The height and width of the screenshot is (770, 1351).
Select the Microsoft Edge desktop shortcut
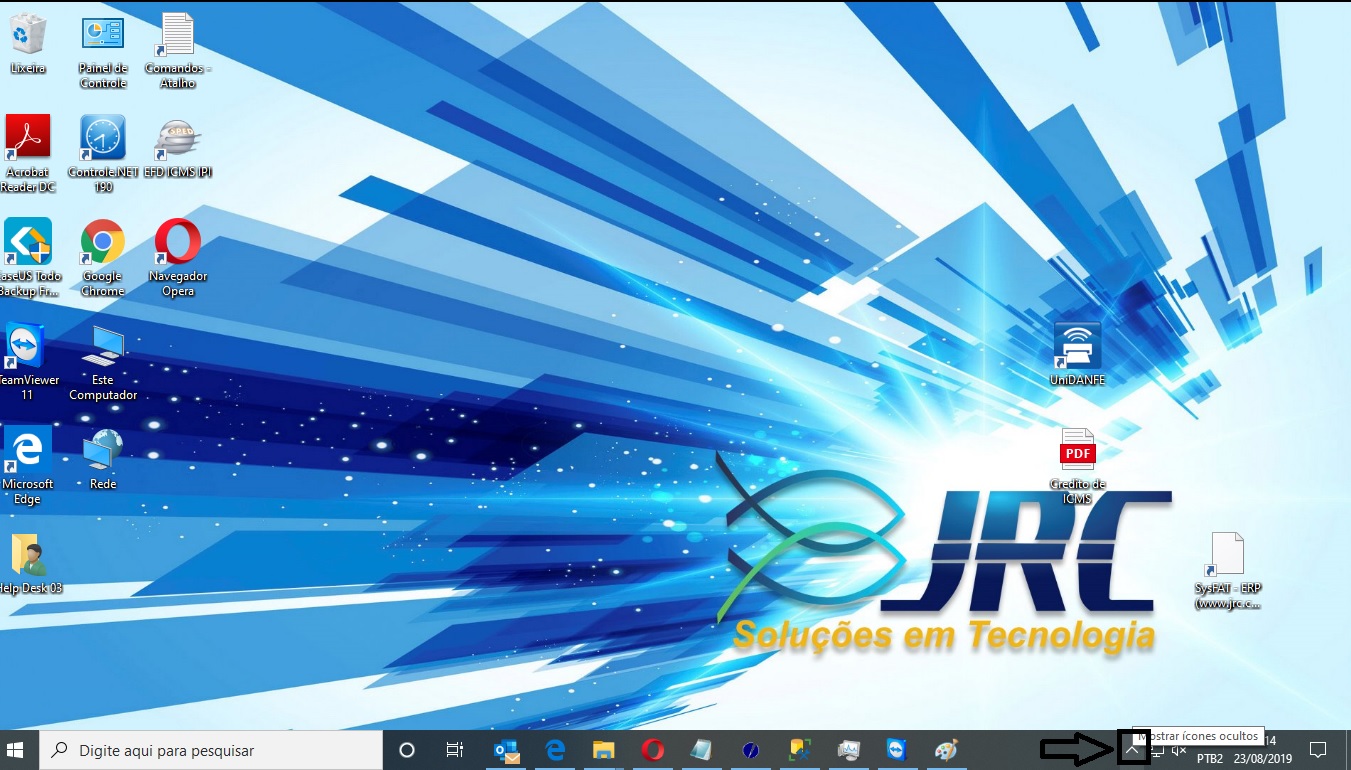pyautogui.click(x=27, y=466)
